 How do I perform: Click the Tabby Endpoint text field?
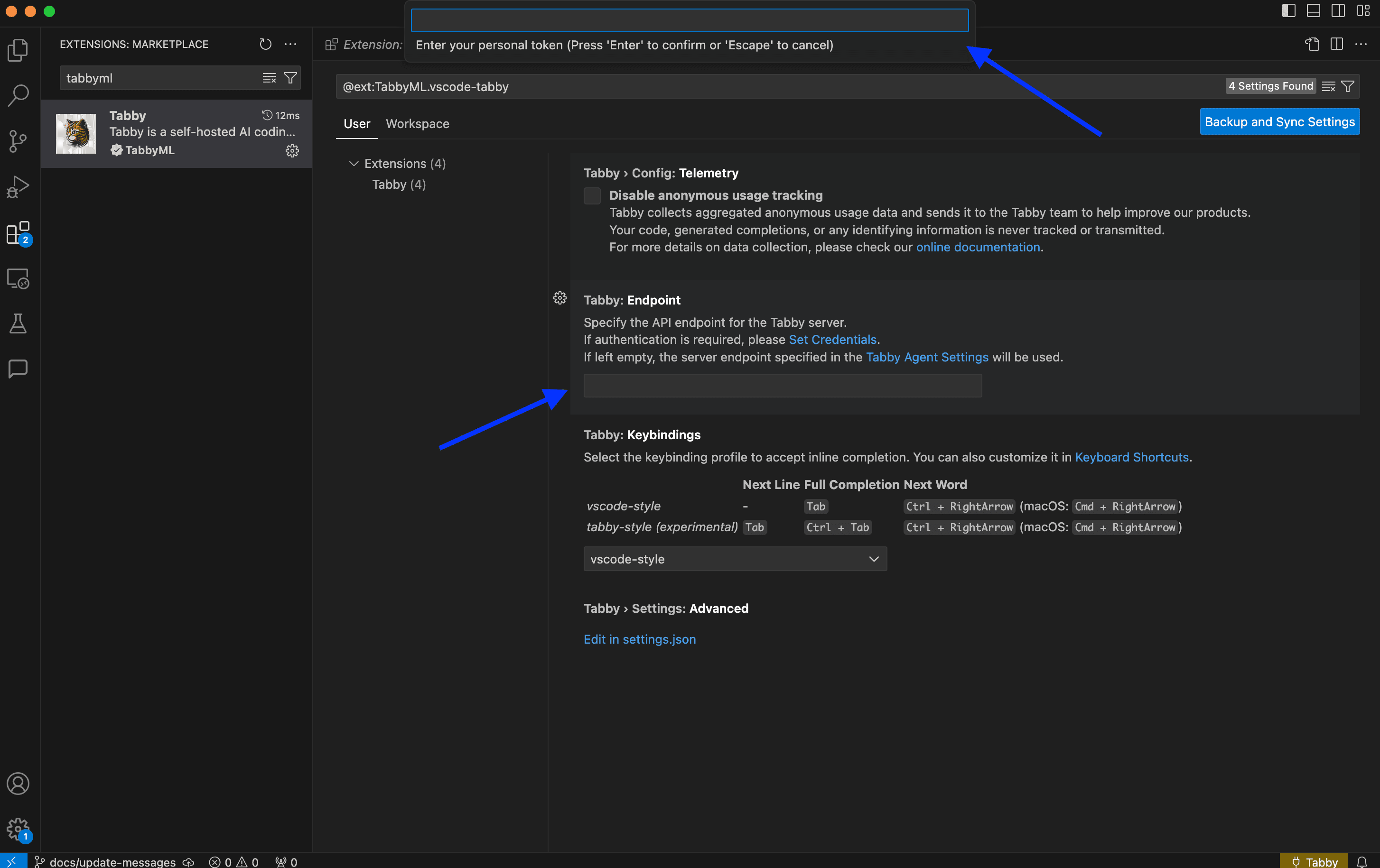782,386
